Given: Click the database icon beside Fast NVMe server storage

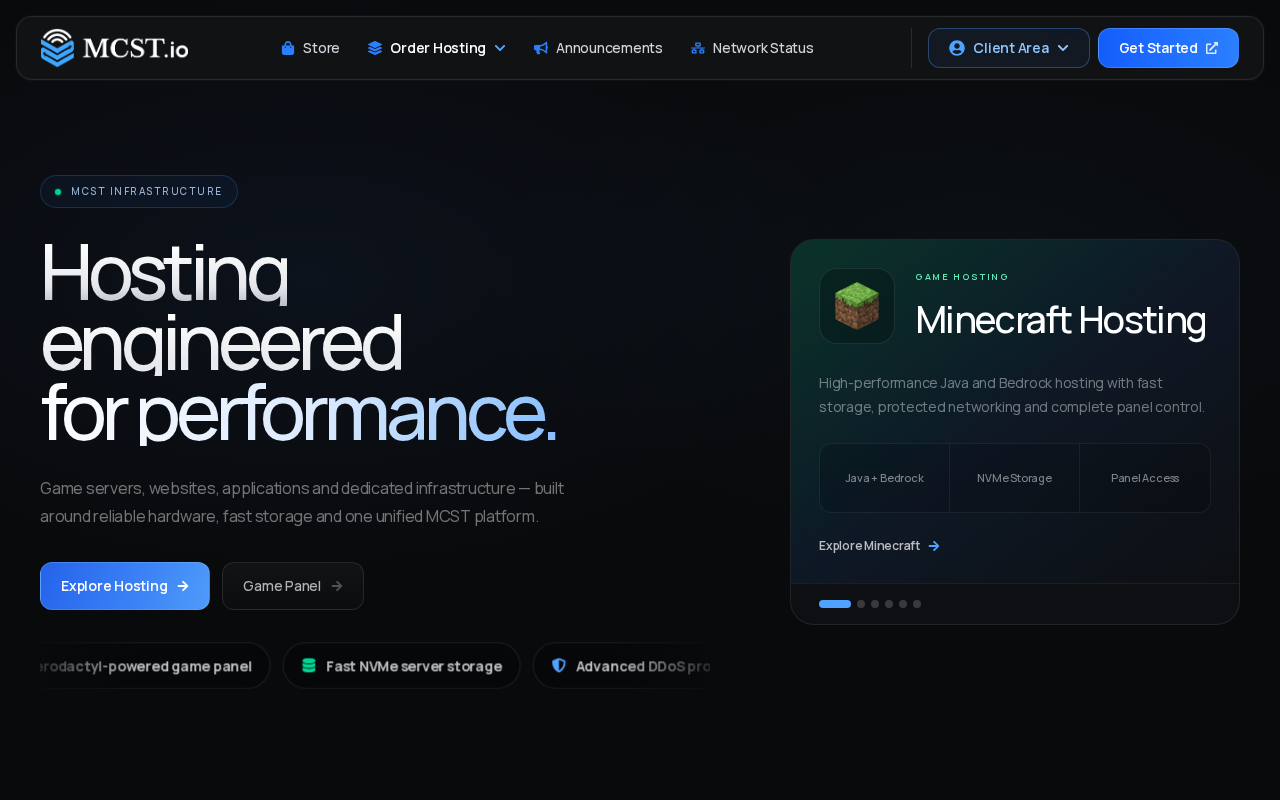Looking at the screenshot, I should click(309, 666).
